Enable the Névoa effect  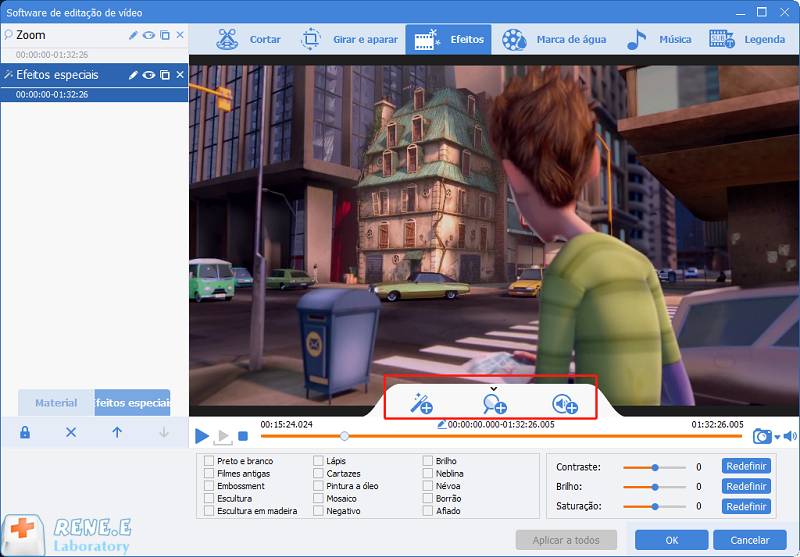point(428,486)
